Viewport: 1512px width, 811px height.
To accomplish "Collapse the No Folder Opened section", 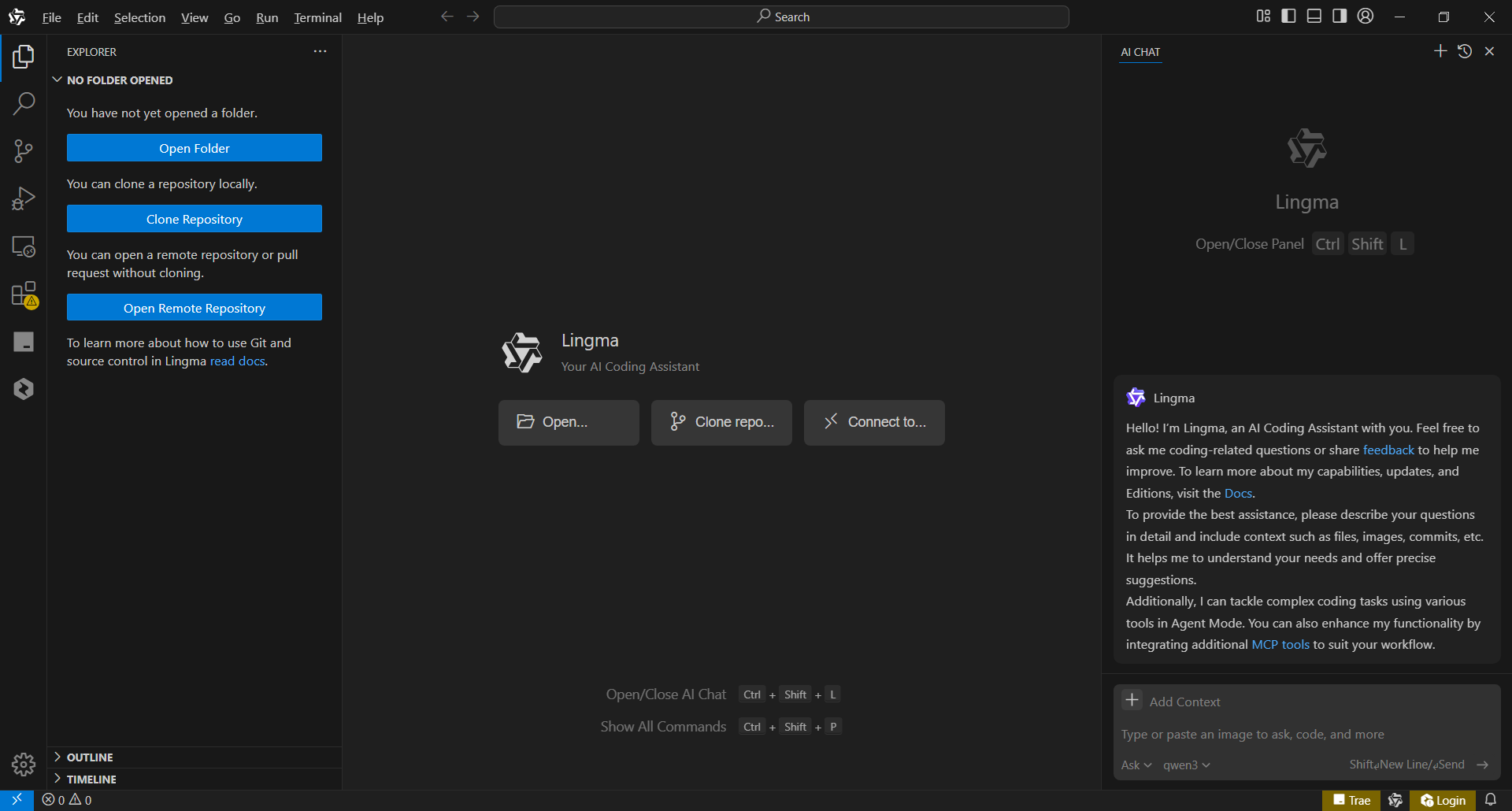I will point(194,80).
